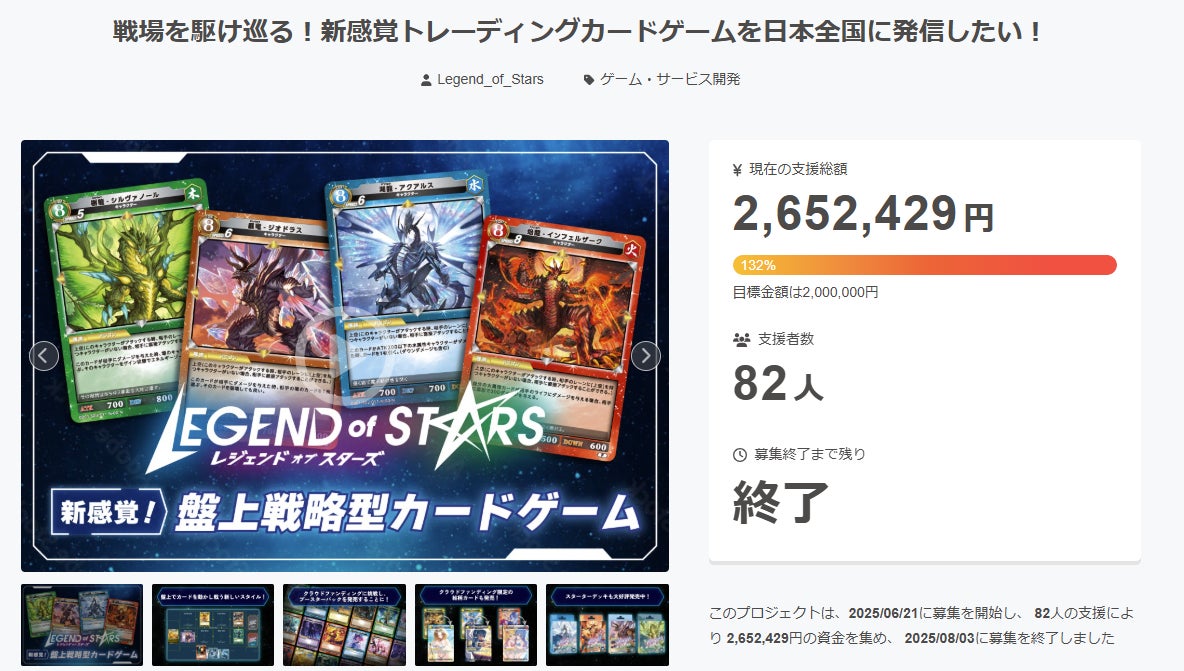This screenshot has width=1184, height=671.
Task: Click the supporters people icon beside 支援者数
Action: point(742,340)
